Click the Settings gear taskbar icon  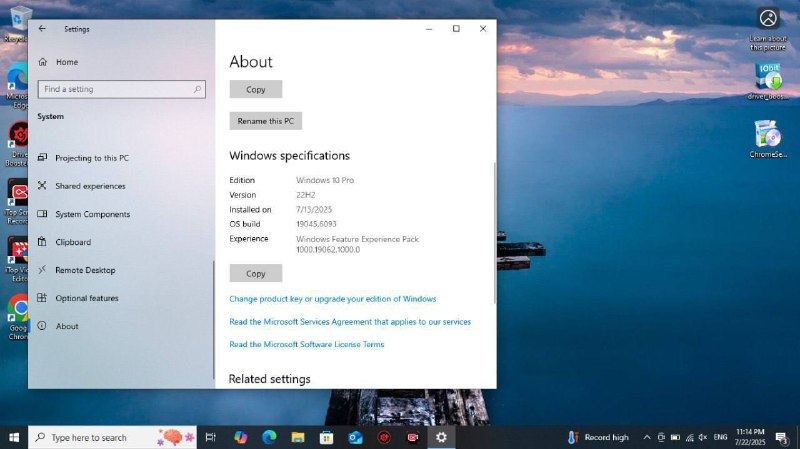441,437
